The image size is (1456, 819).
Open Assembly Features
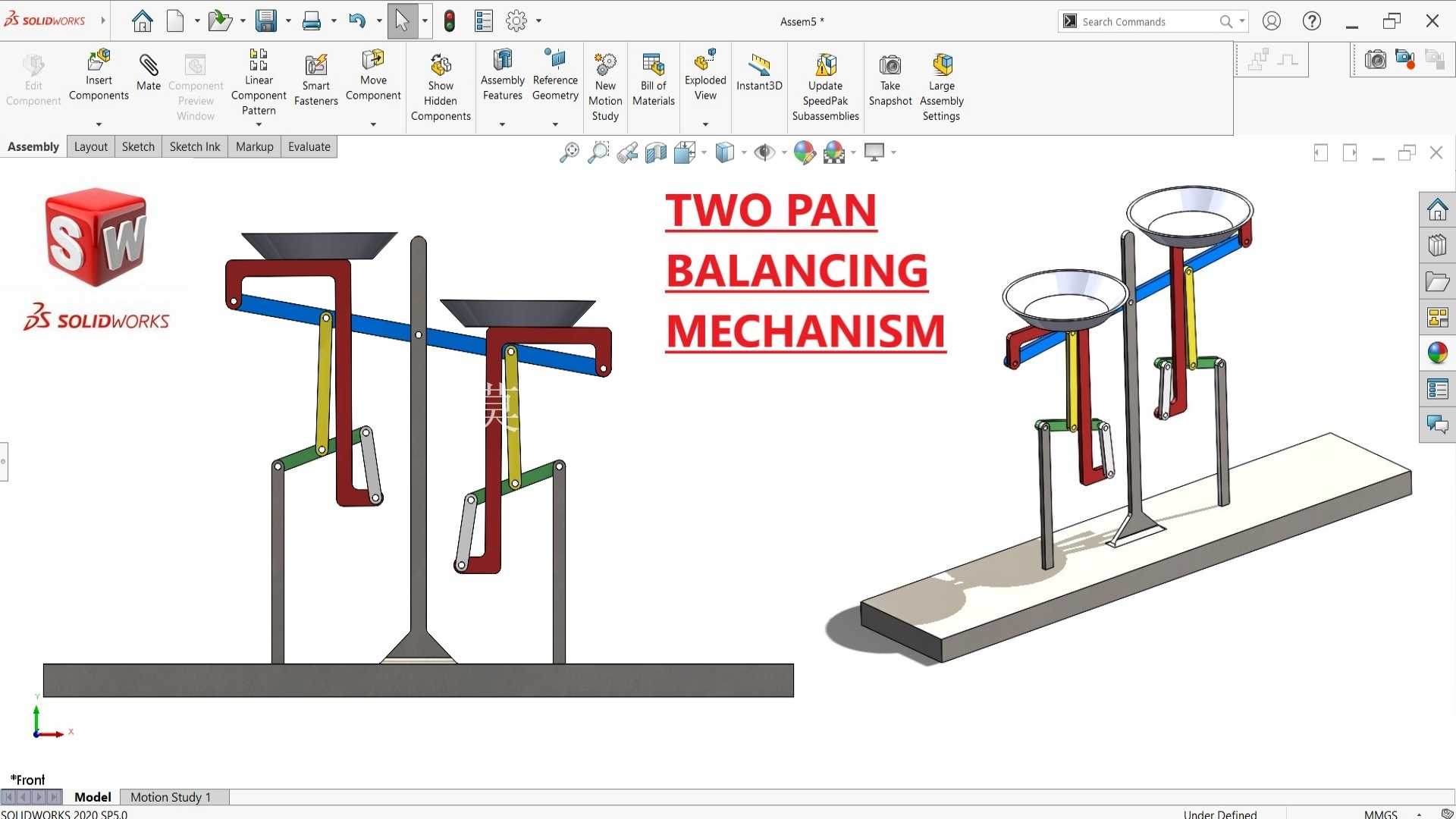point(502,74)
